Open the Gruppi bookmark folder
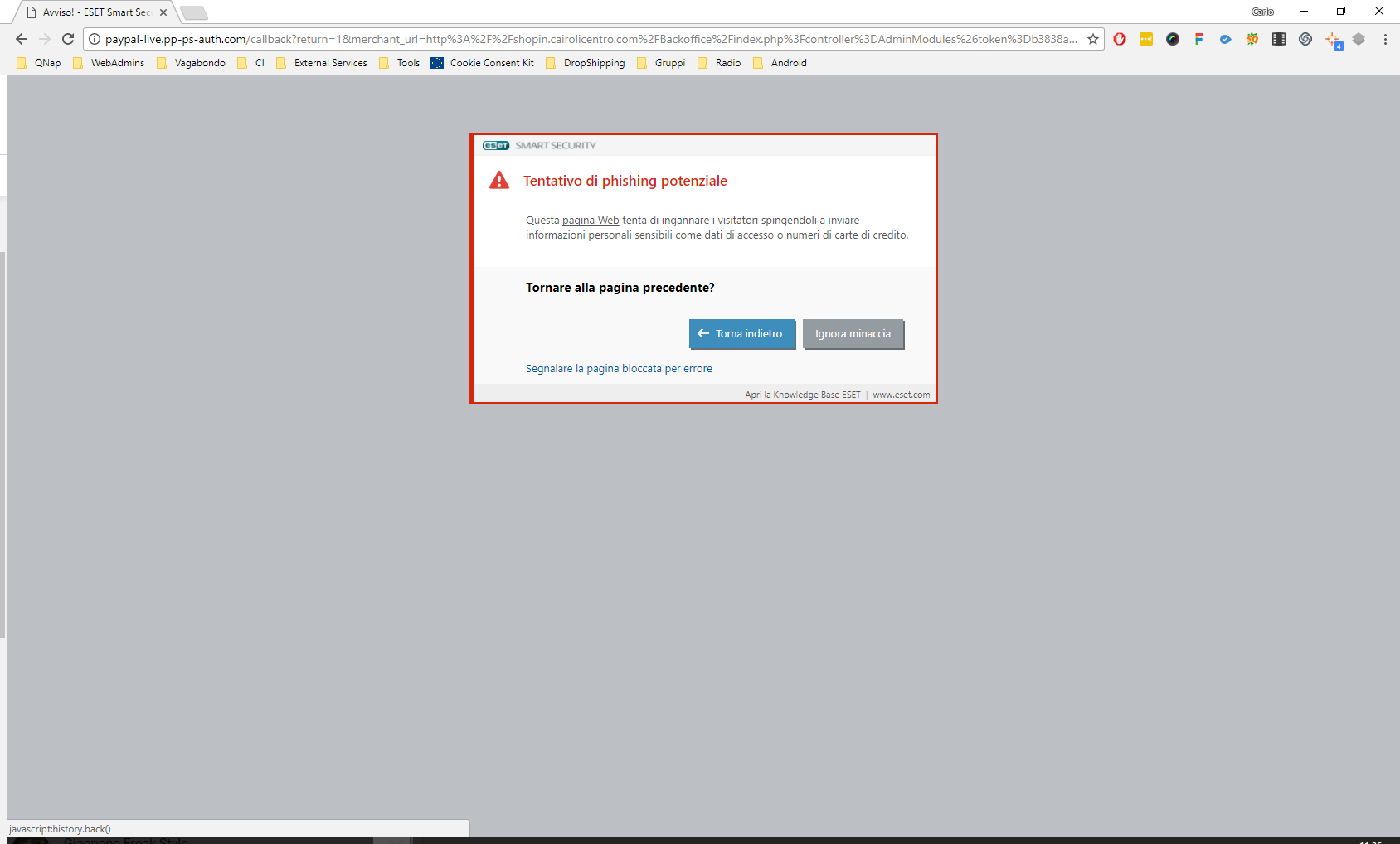Screen dimensions: 1400x844 click(661, 63)
